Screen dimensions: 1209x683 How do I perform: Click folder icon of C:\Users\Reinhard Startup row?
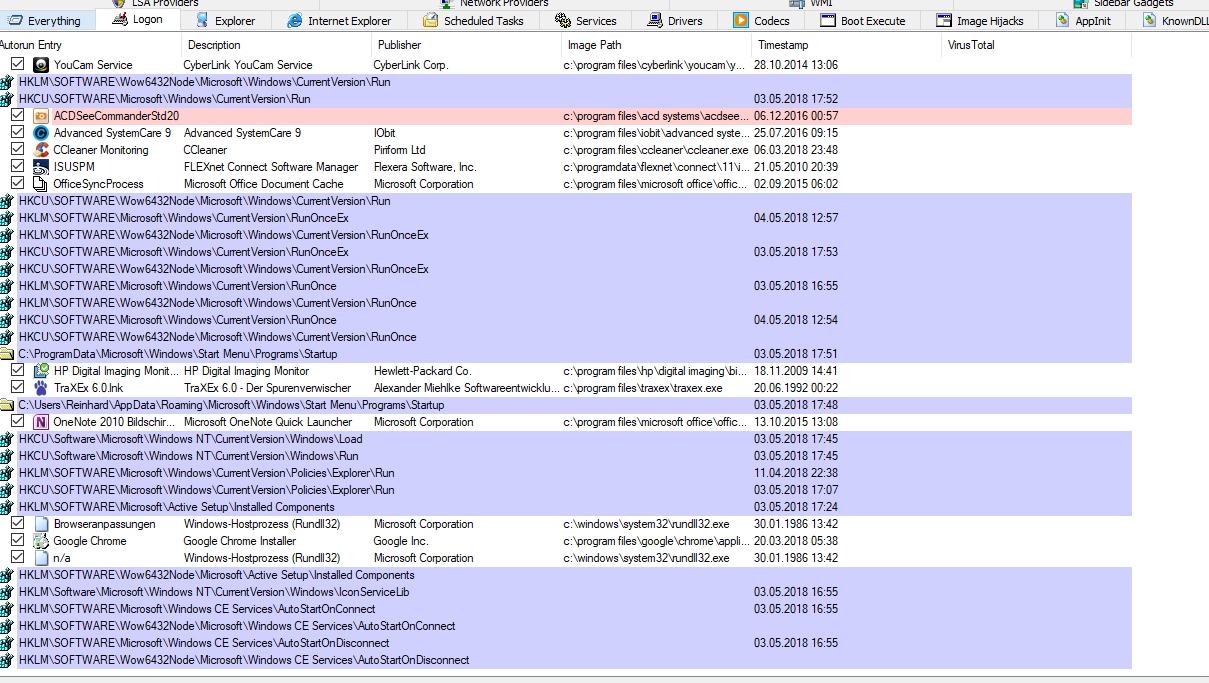7,405
